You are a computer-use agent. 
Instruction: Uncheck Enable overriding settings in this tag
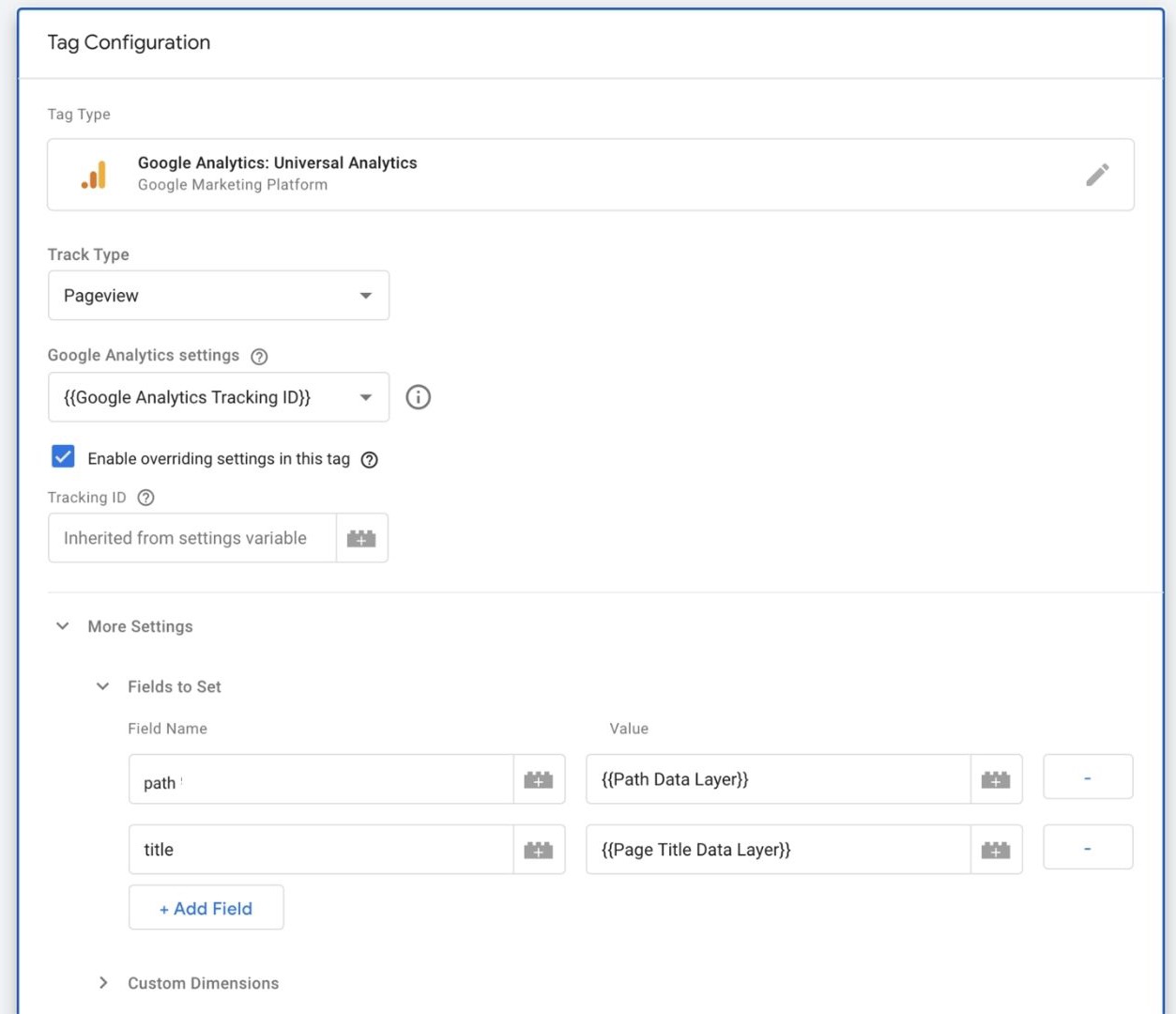point(63,457)
